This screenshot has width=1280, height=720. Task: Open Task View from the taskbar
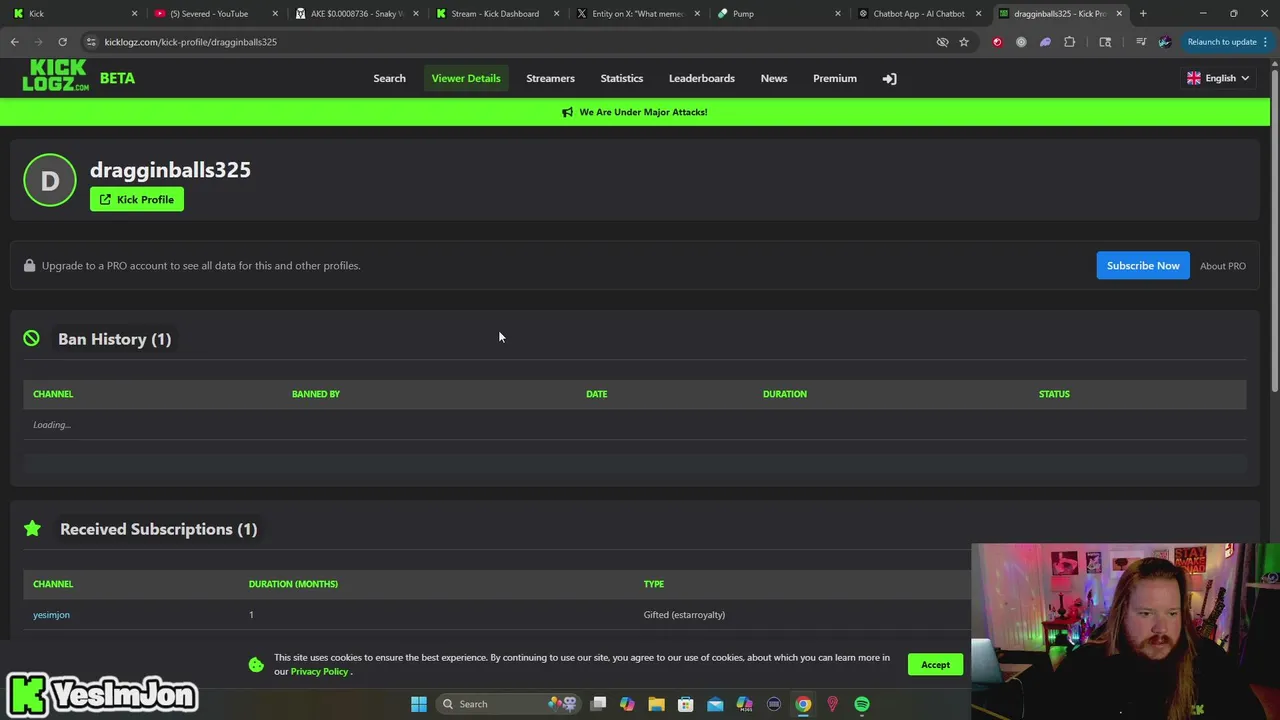click(598, 704)
